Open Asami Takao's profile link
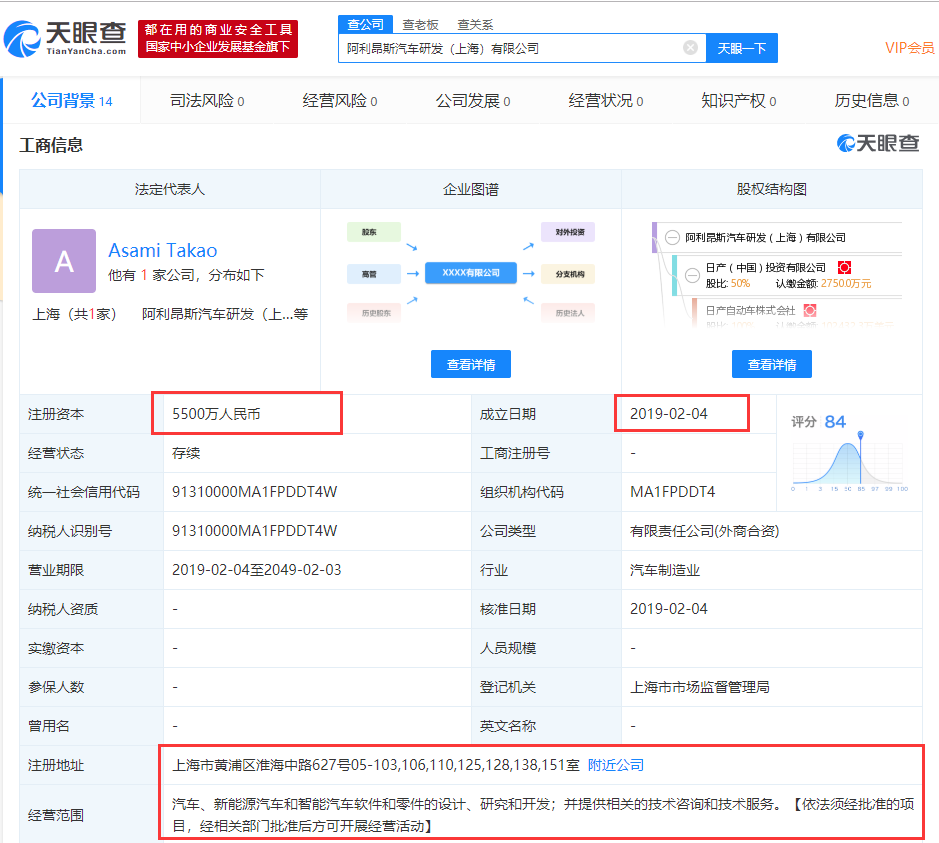 (x=163, y=250)
